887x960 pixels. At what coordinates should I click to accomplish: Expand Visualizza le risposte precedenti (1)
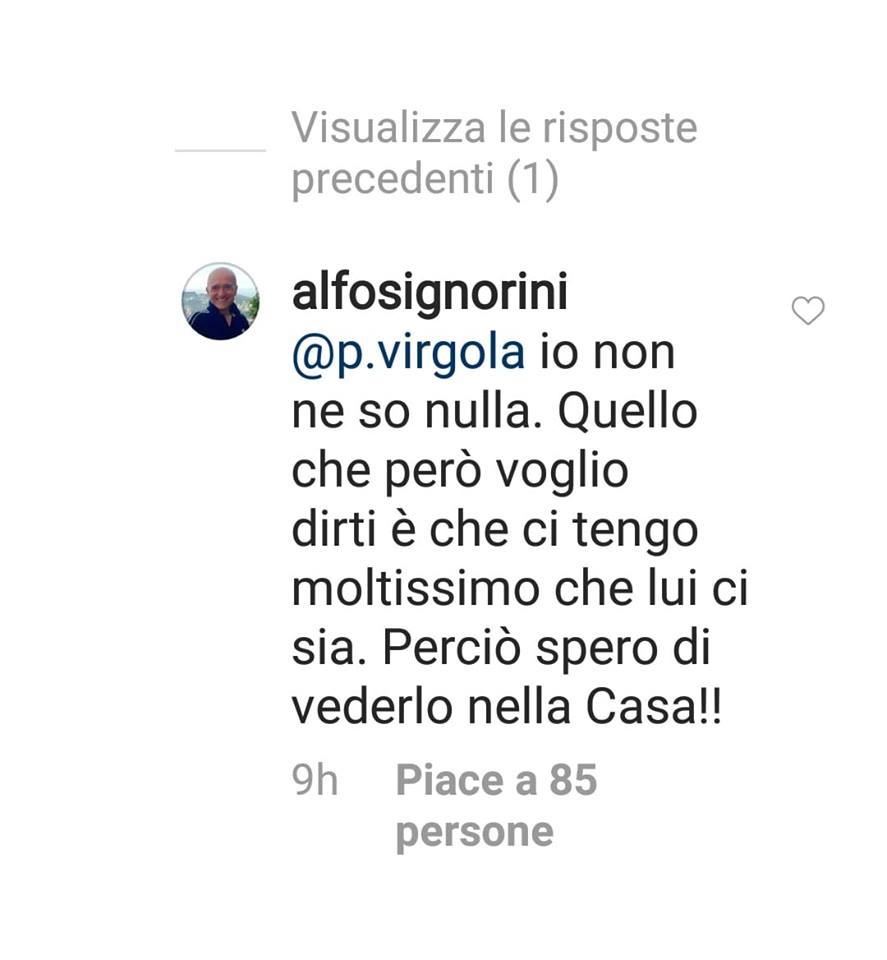494,154
